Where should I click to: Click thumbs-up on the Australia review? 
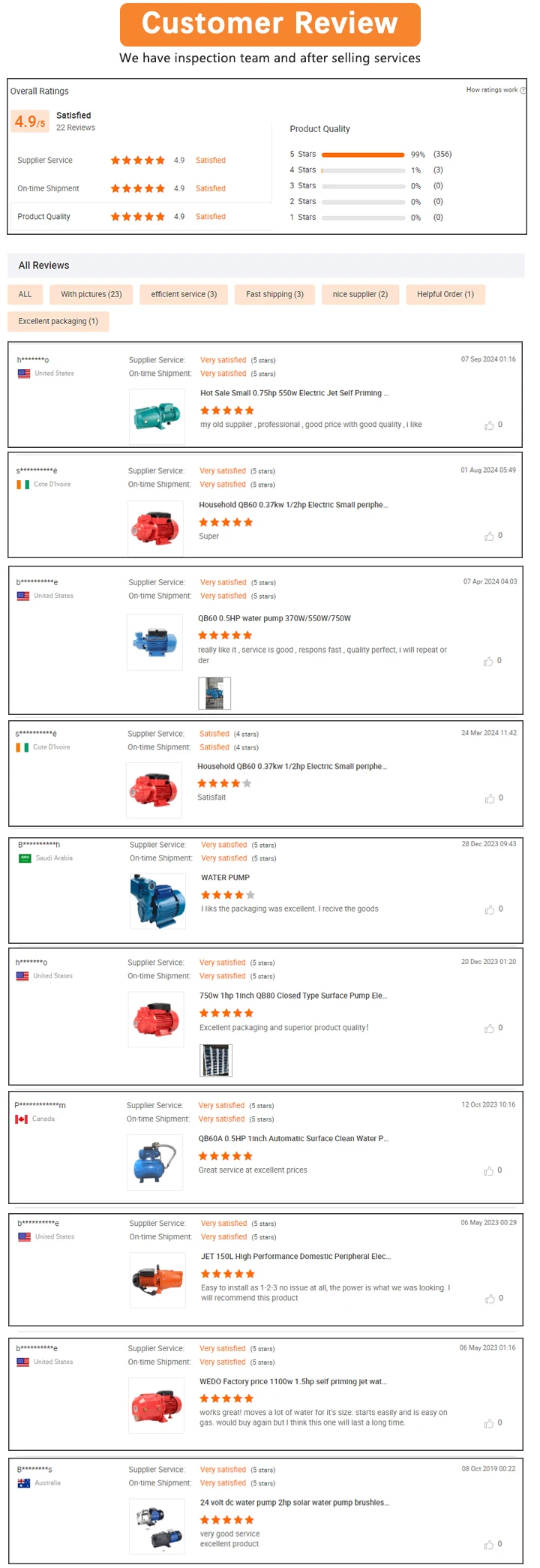tap(489, 1544)
